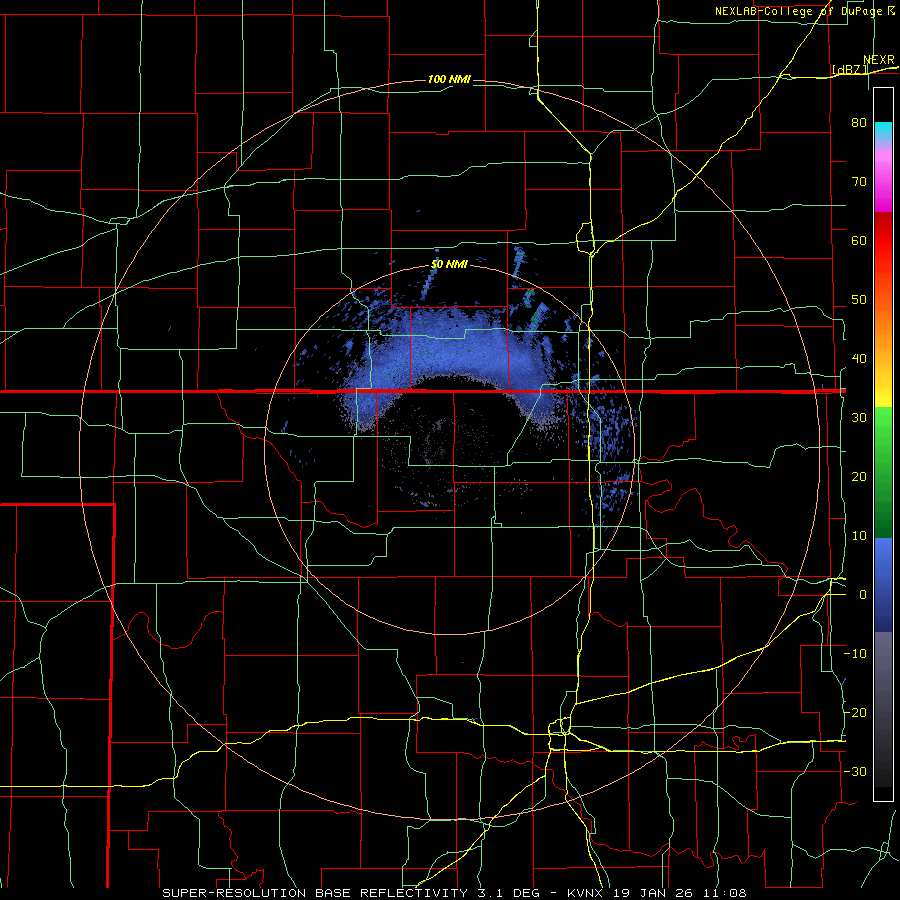Click the green segment of the reflectivity color bar
This screenshot has height=900, width=900.
tap(883, 472)
